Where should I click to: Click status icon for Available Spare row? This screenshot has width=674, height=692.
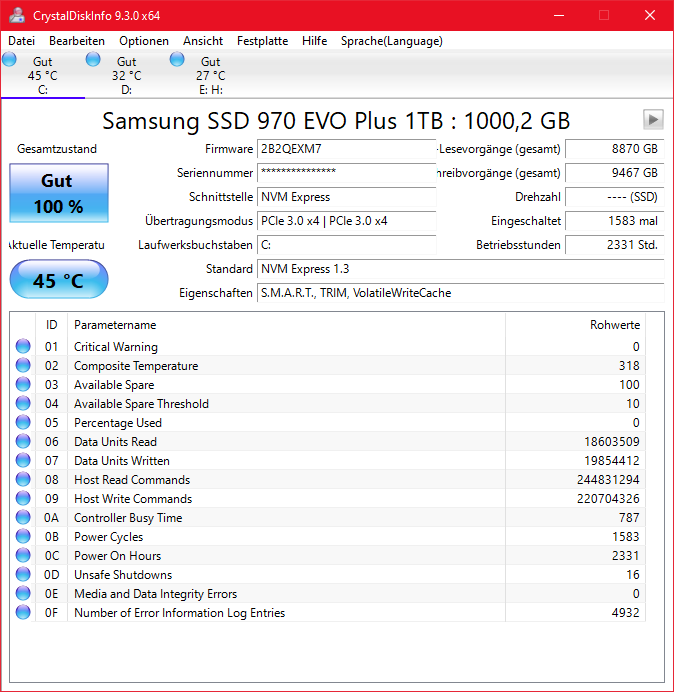point(23,384)
